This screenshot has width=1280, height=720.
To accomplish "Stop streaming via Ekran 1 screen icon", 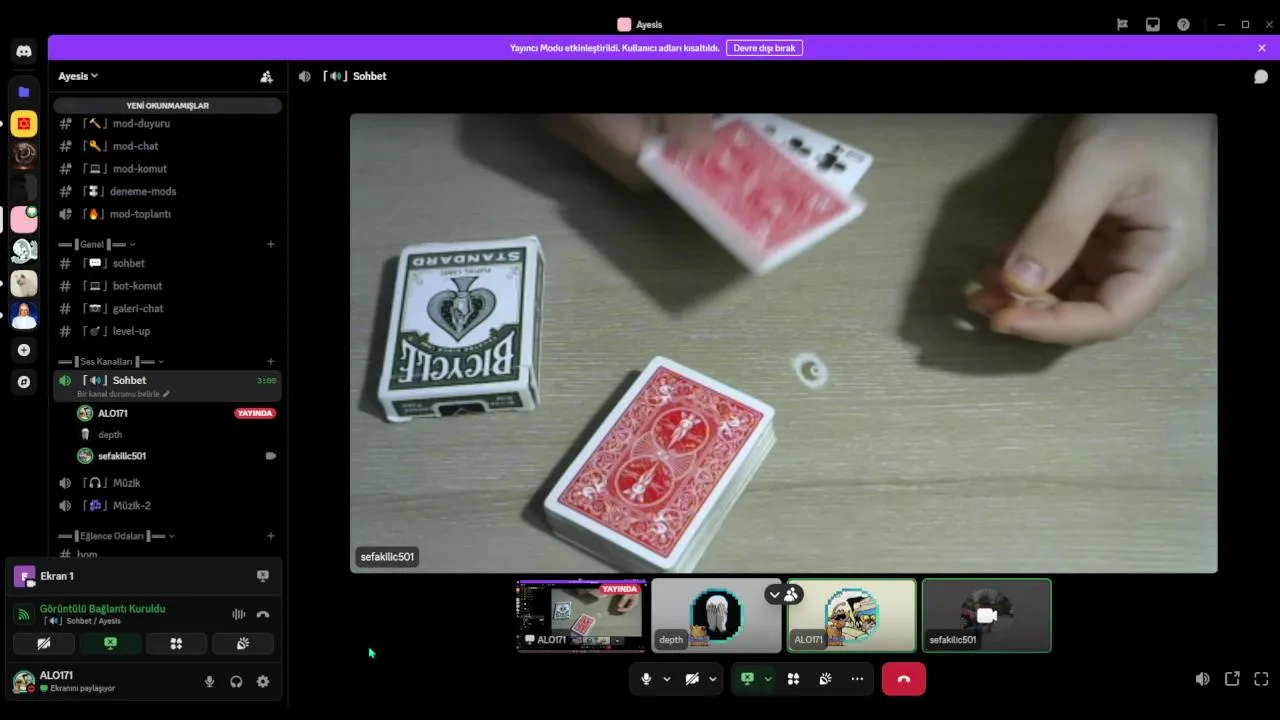I will 263,576.
